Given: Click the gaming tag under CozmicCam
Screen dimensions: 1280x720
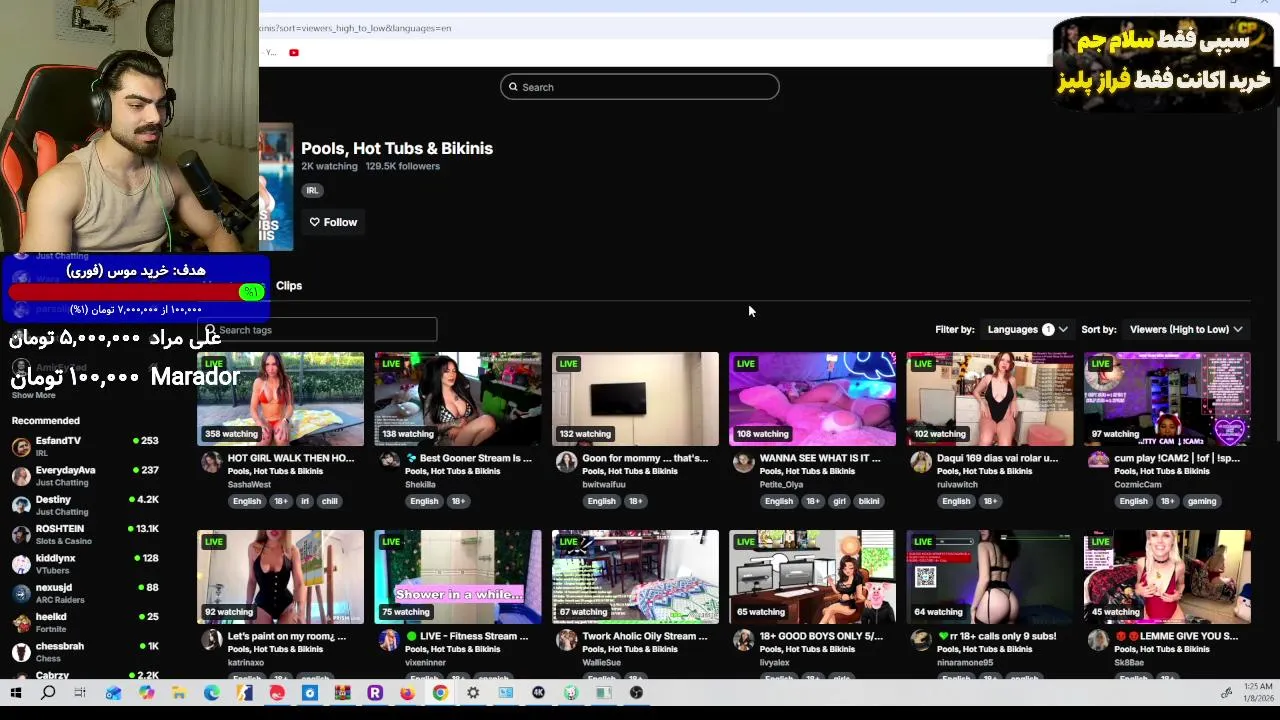Looking at the screenshot, I should point(1202,501).
